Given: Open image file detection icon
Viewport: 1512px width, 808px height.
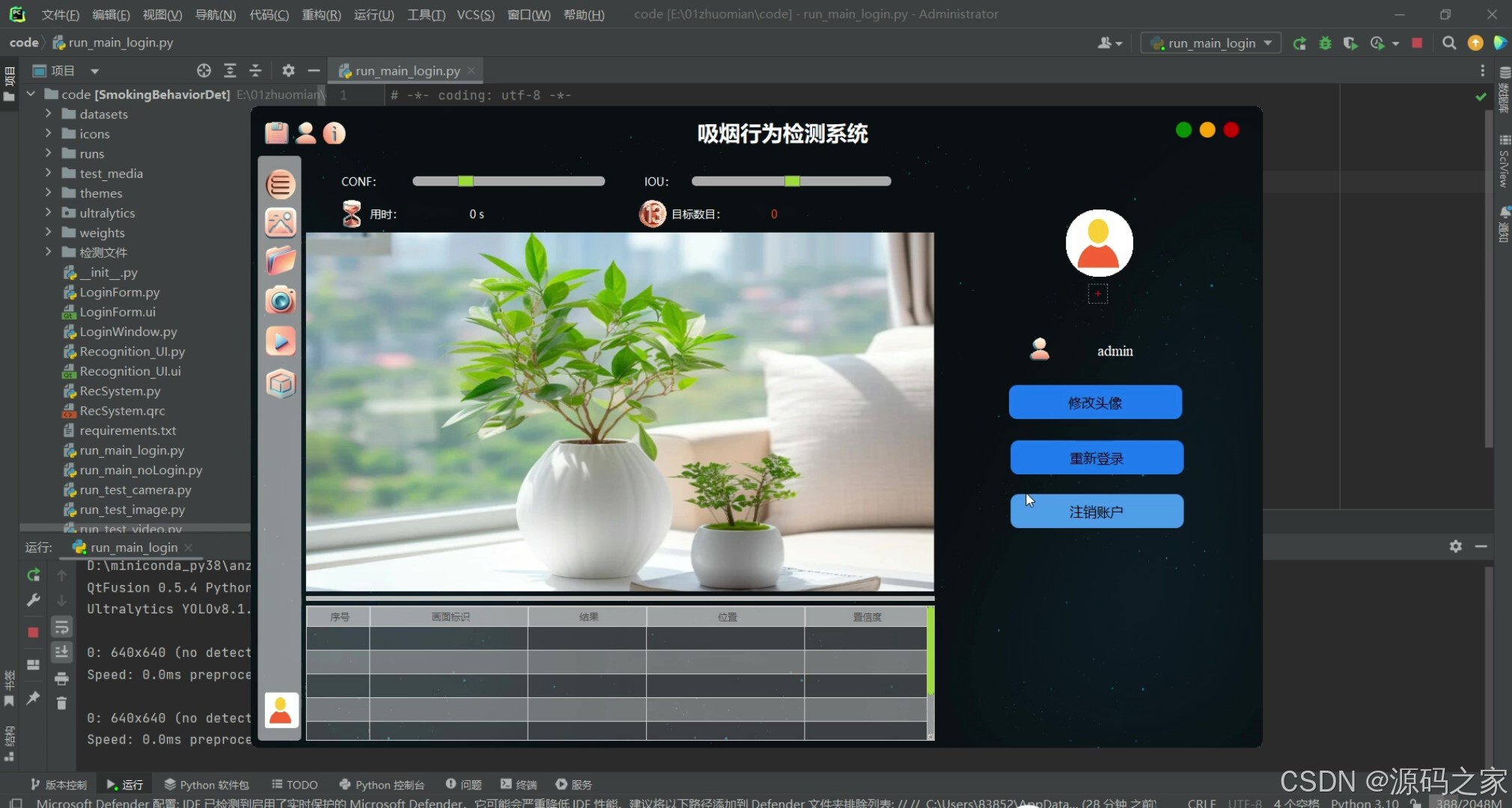Looking at the screenshot, I should click(281, 222).
